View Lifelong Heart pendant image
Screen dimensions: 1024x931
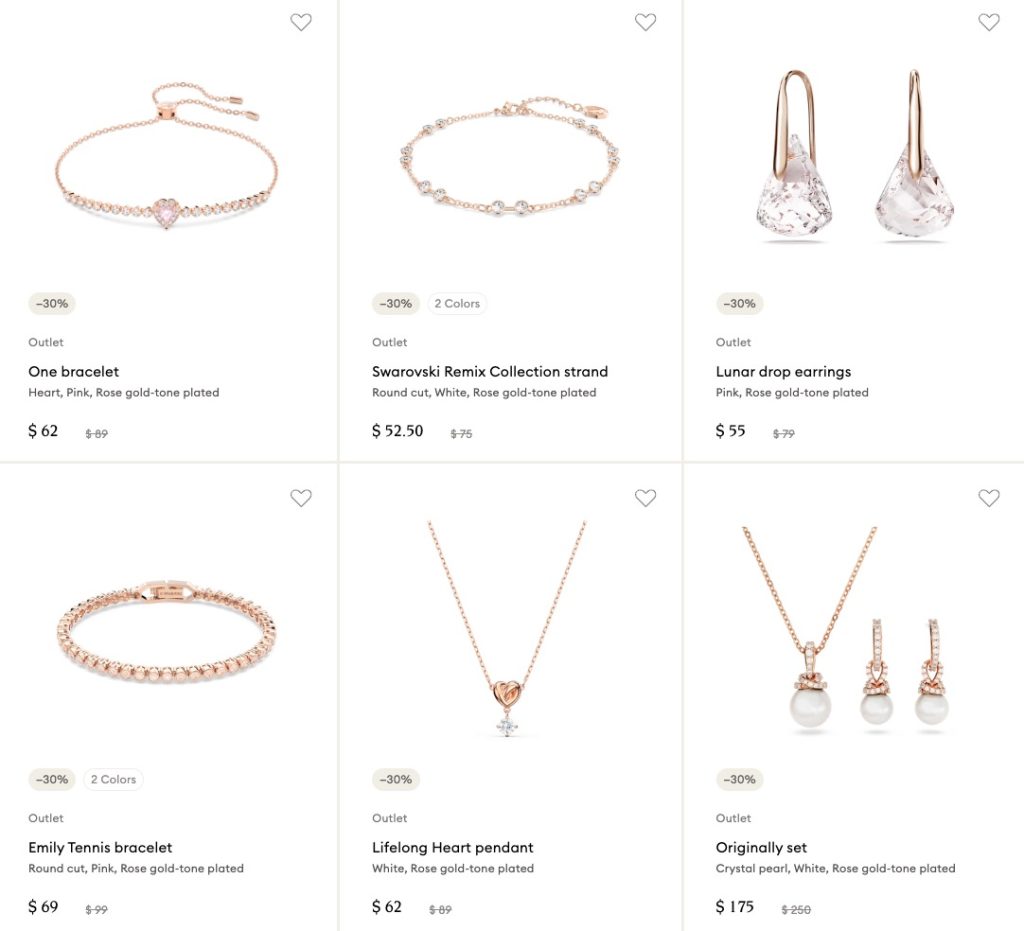pyautogui.click(x=508, y=630)
